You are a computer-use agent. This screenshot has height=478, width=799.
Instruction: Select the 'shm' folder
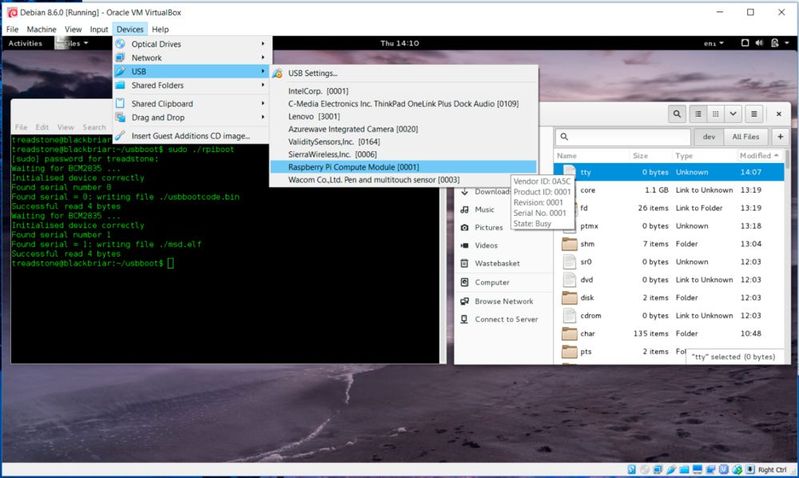(587, 244)
